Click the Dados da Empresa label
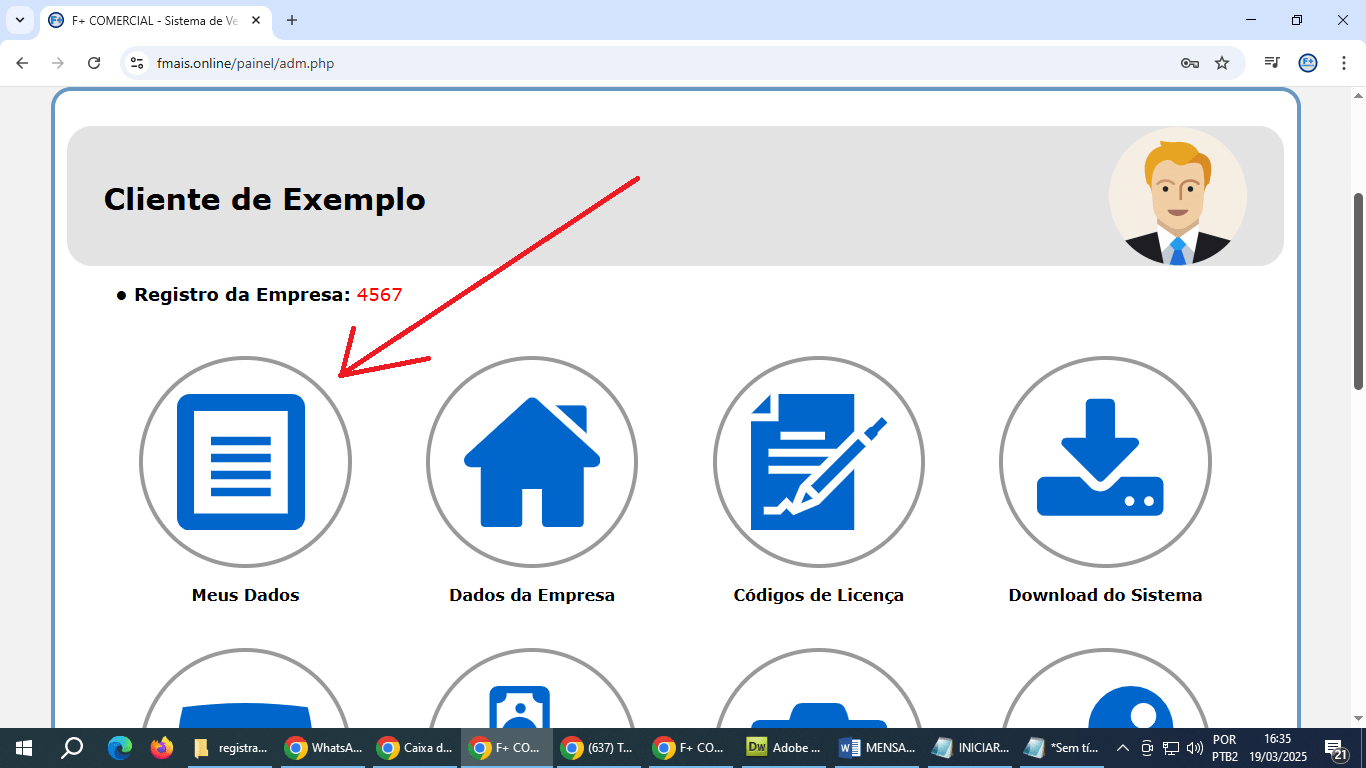 (532, 595)
